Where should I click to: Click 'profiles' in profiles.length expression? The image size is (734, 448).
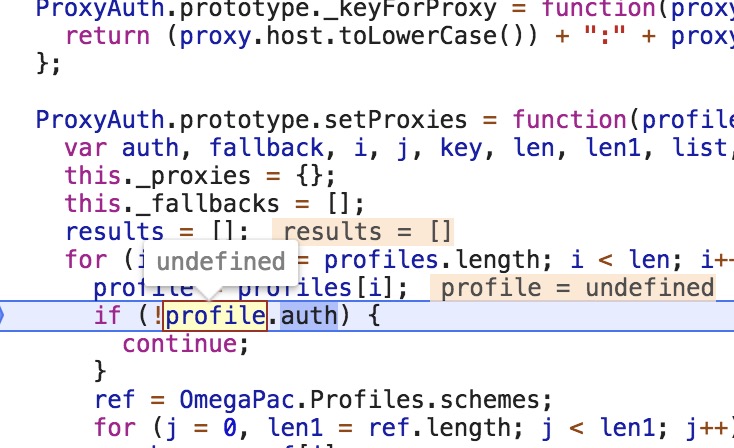pos(382,260)
